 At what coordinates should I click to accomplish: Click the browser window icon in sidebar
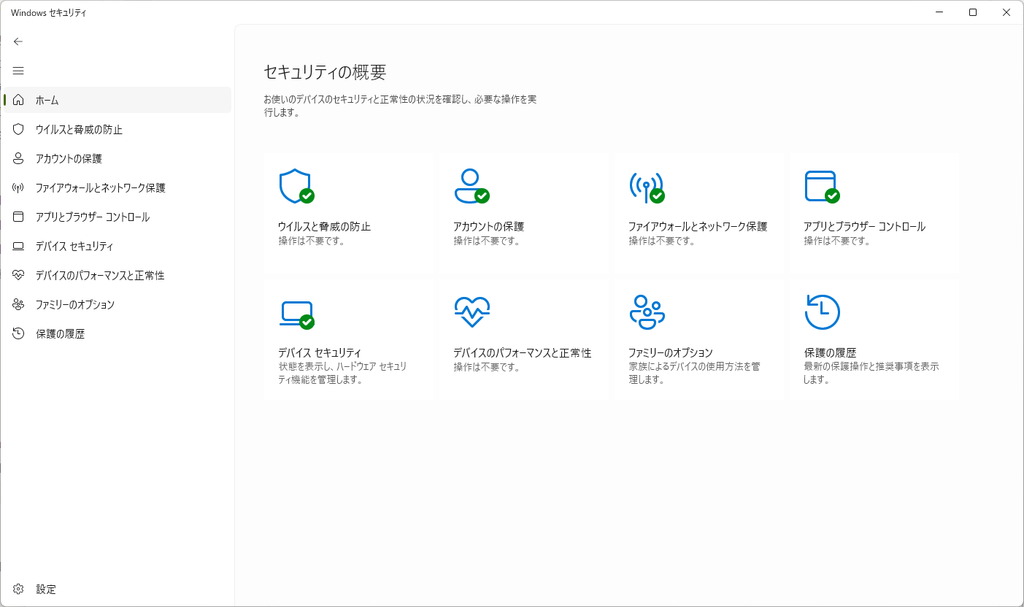(x=18, y=216)
